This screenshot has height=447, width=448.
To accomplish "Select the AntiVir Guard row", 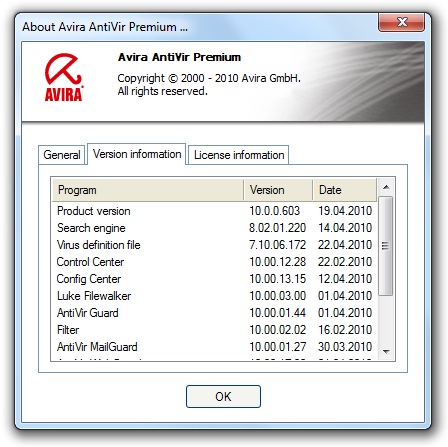I will click(x=214, y=313).
